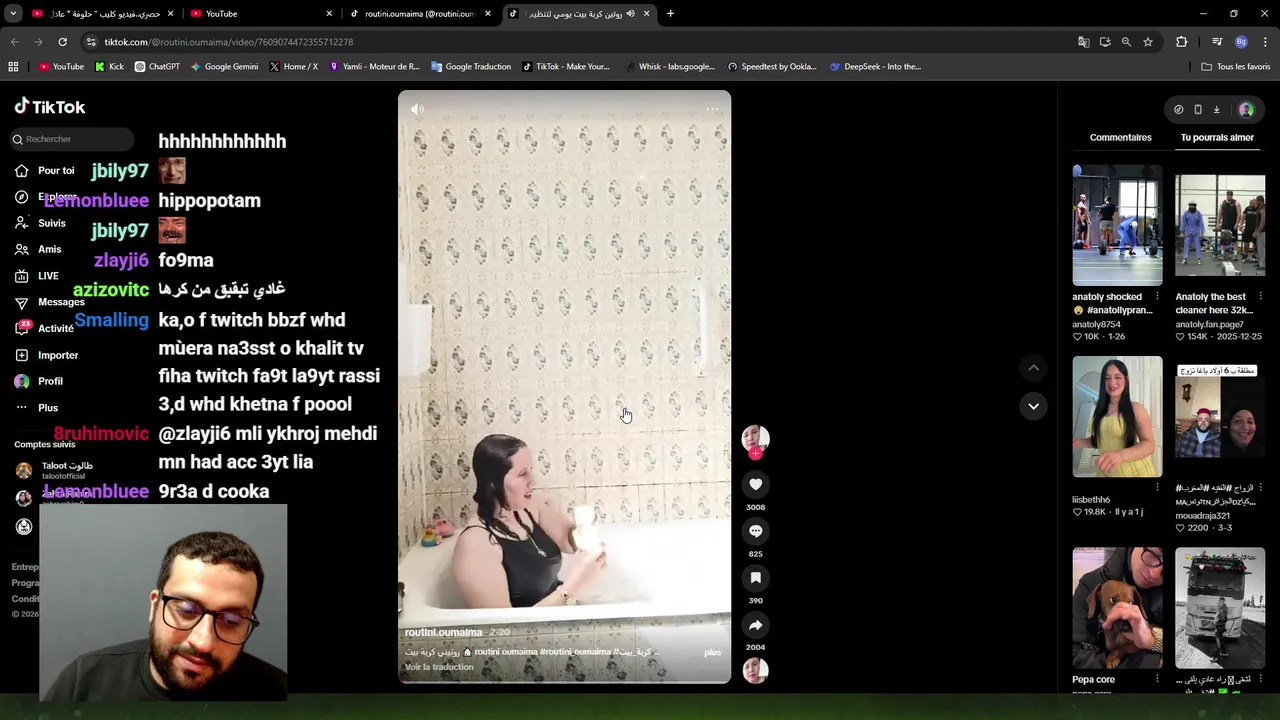This screenshot has width=1280, height=720.
Task: Bookmark this page with the star icon
Action: [x=1148, y=42]
